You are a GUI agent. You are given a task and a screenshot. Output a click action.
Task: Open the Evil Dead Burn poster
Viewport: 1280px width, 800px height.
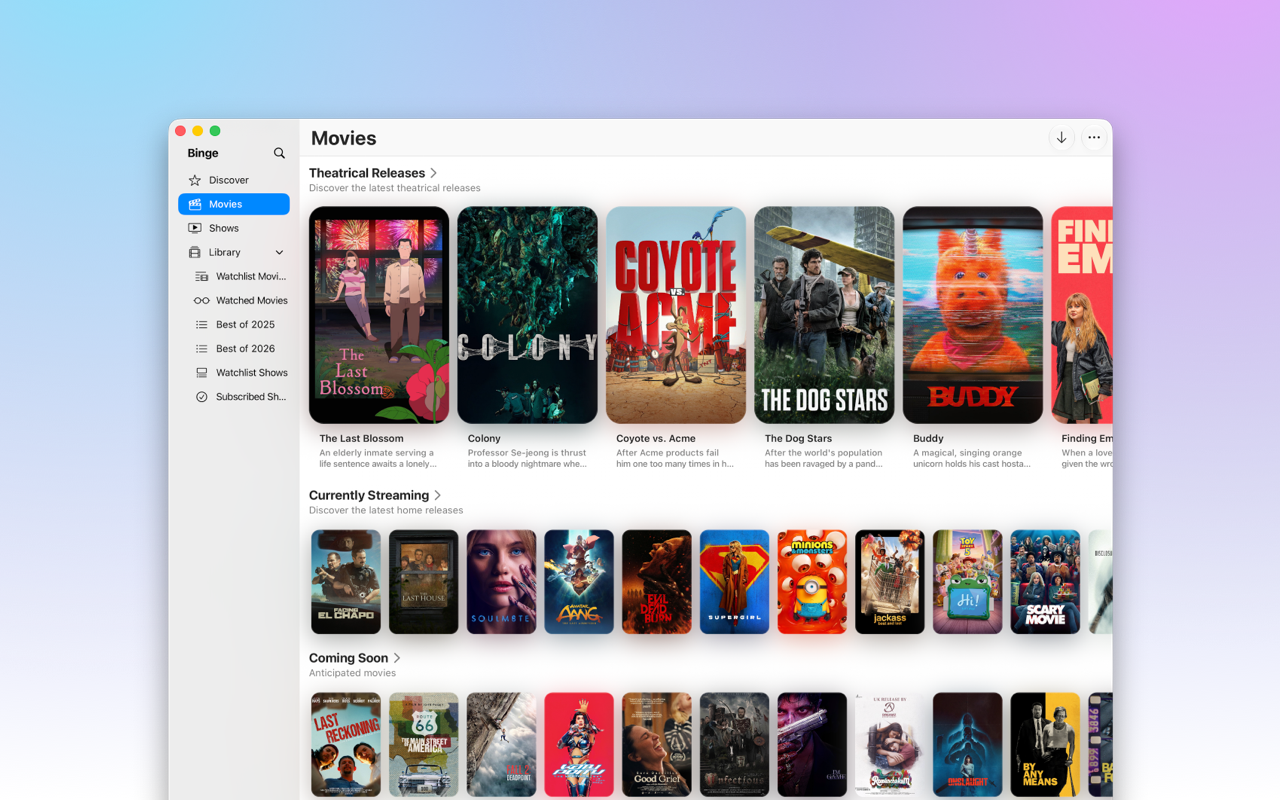[657, 582]
